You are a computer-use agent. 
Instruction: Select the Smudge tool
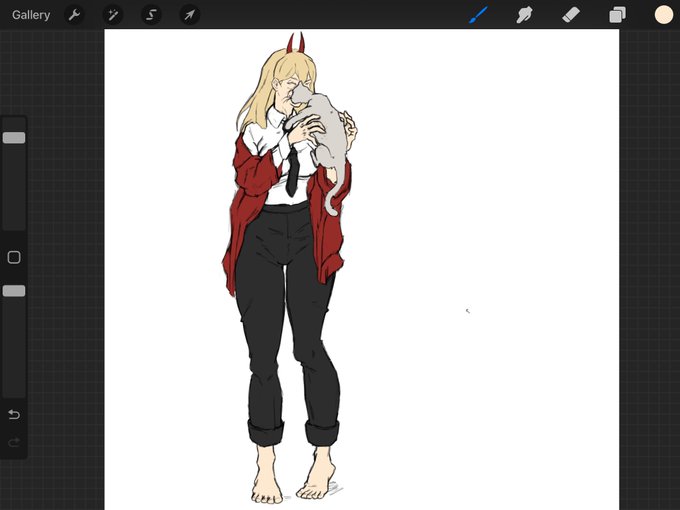click(x=524, y=15)
